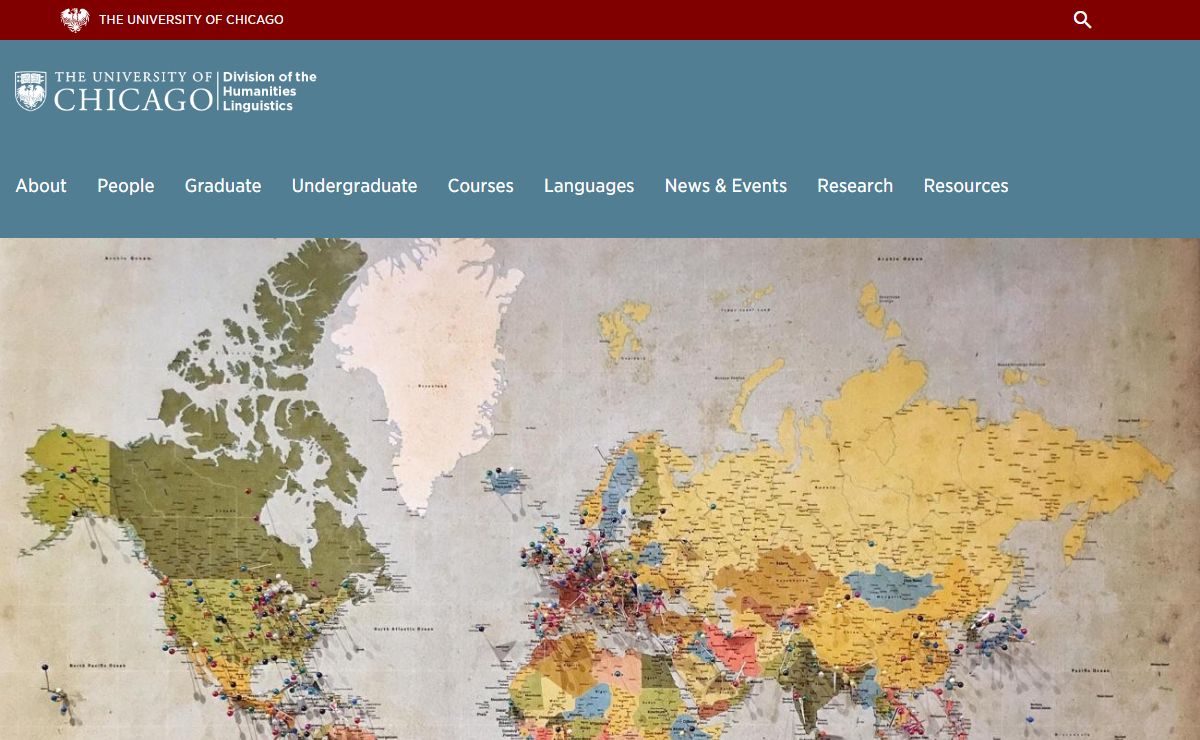Navigate to the Research menu item
This screenshot has height=740, width=1200.
(855, 186)
